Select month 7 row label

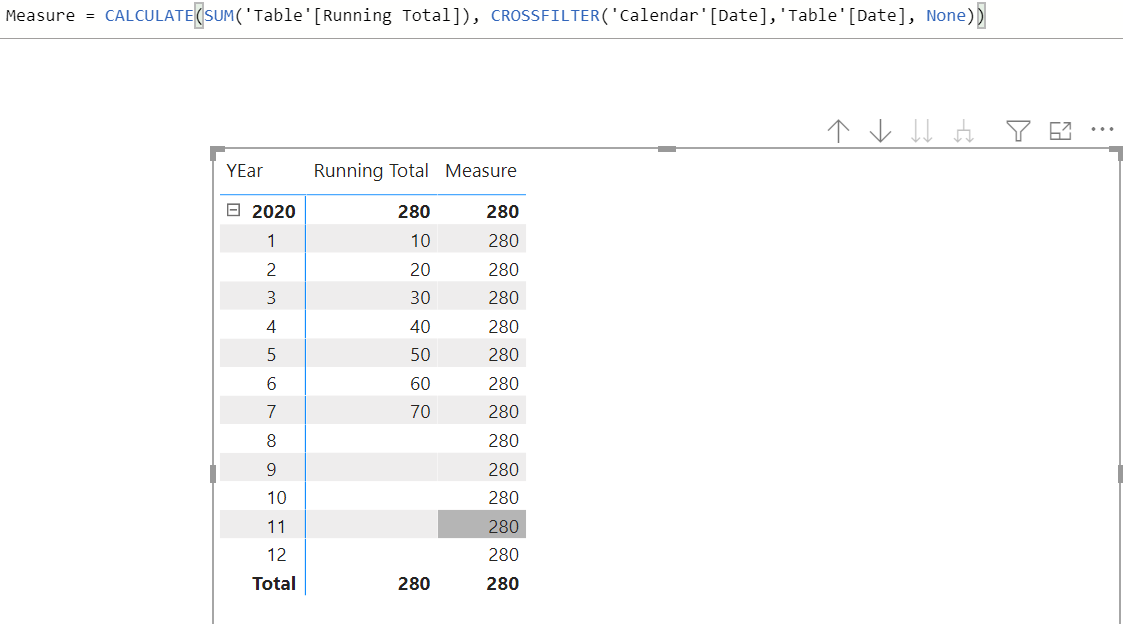[x=271, y=412]
